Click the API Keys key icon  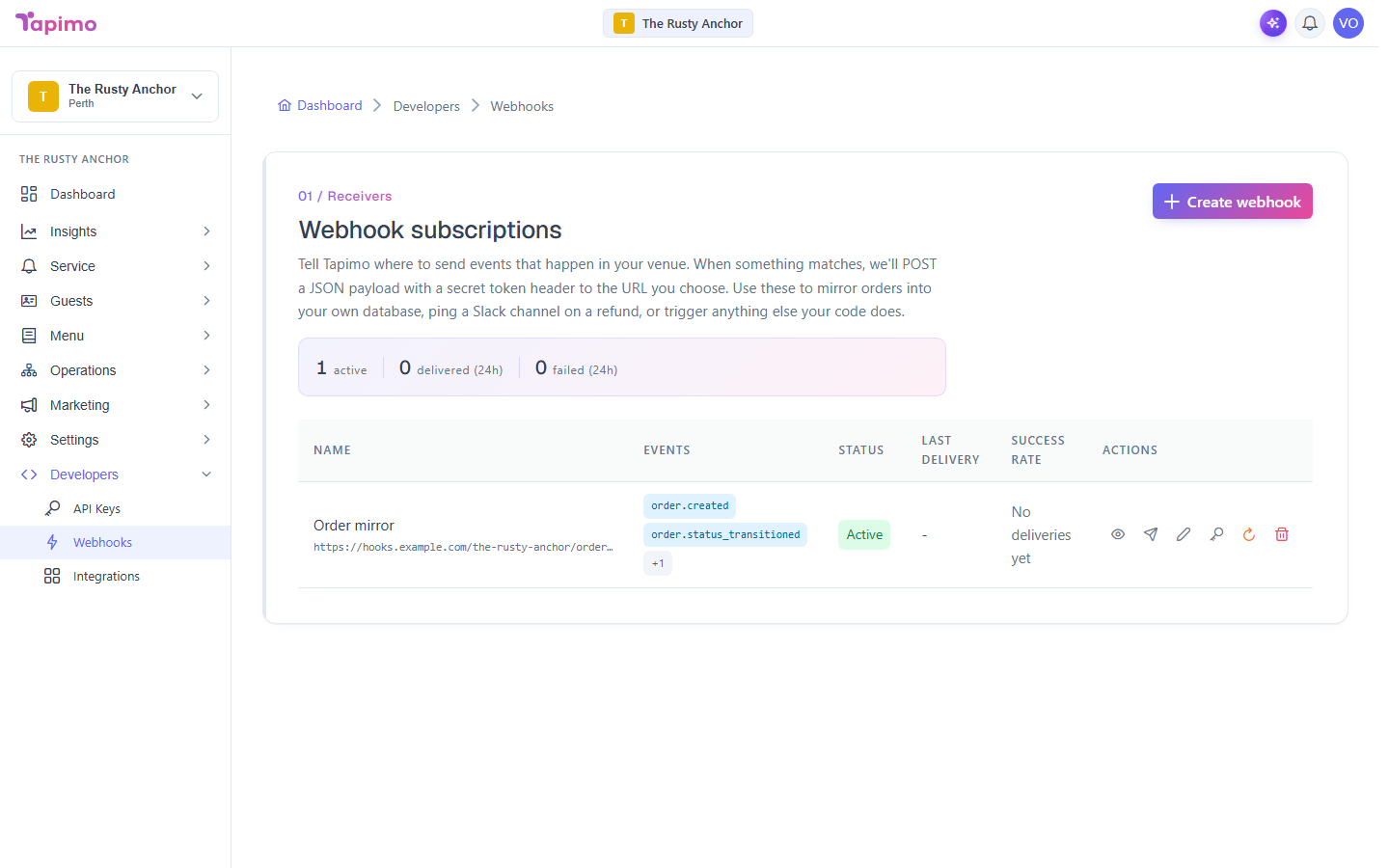coord(52,508)
